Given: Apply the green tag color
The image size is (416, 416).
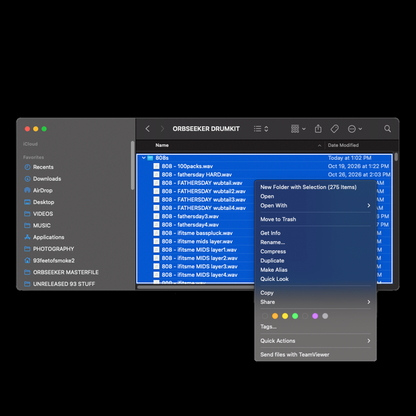Looking at the screenshot, I should pos(295,316).
